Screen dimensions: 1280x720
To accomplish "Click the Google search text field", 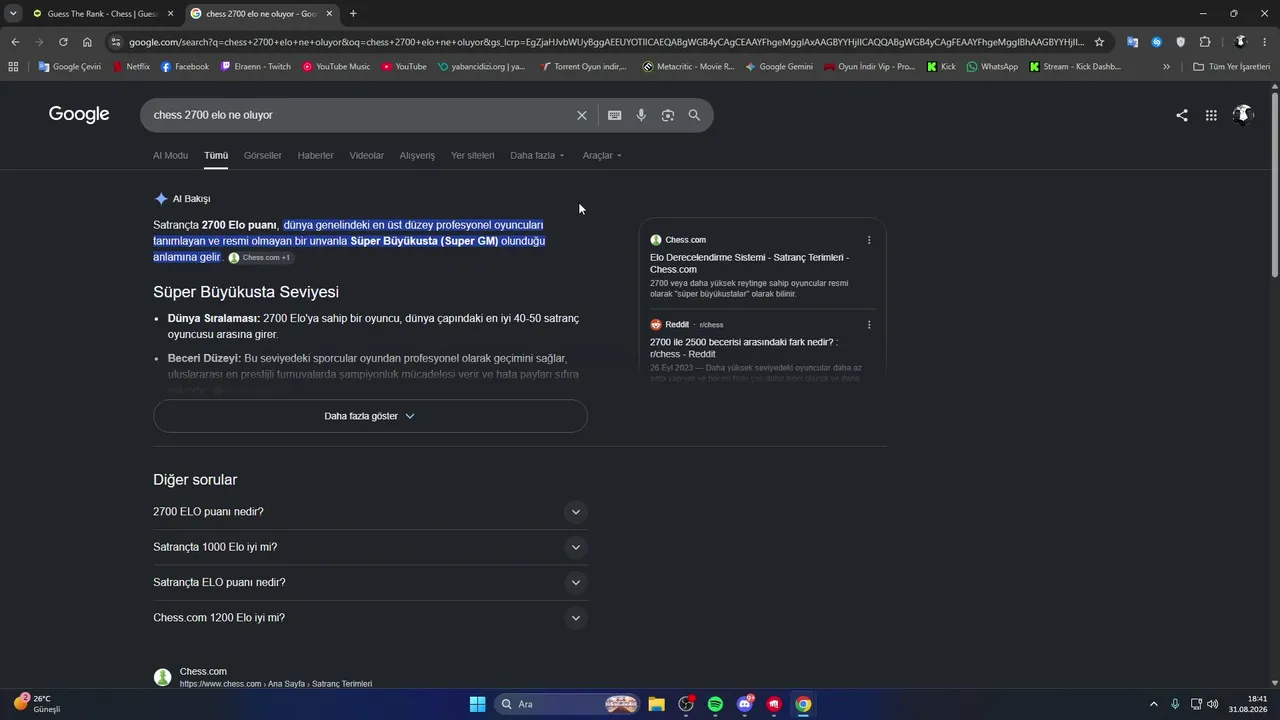I will (360, 115).
